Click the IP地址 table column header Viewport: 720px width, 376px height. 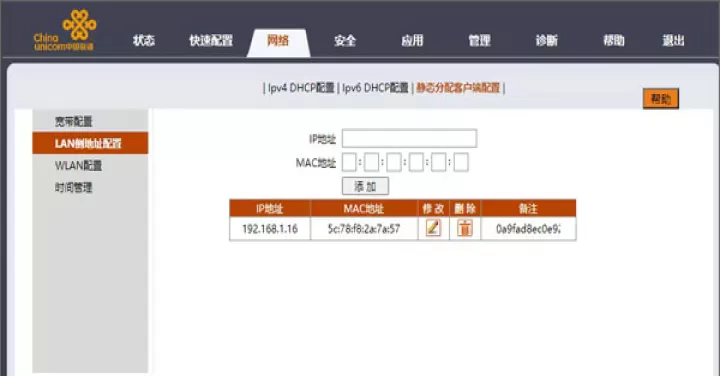pos(270,208)
